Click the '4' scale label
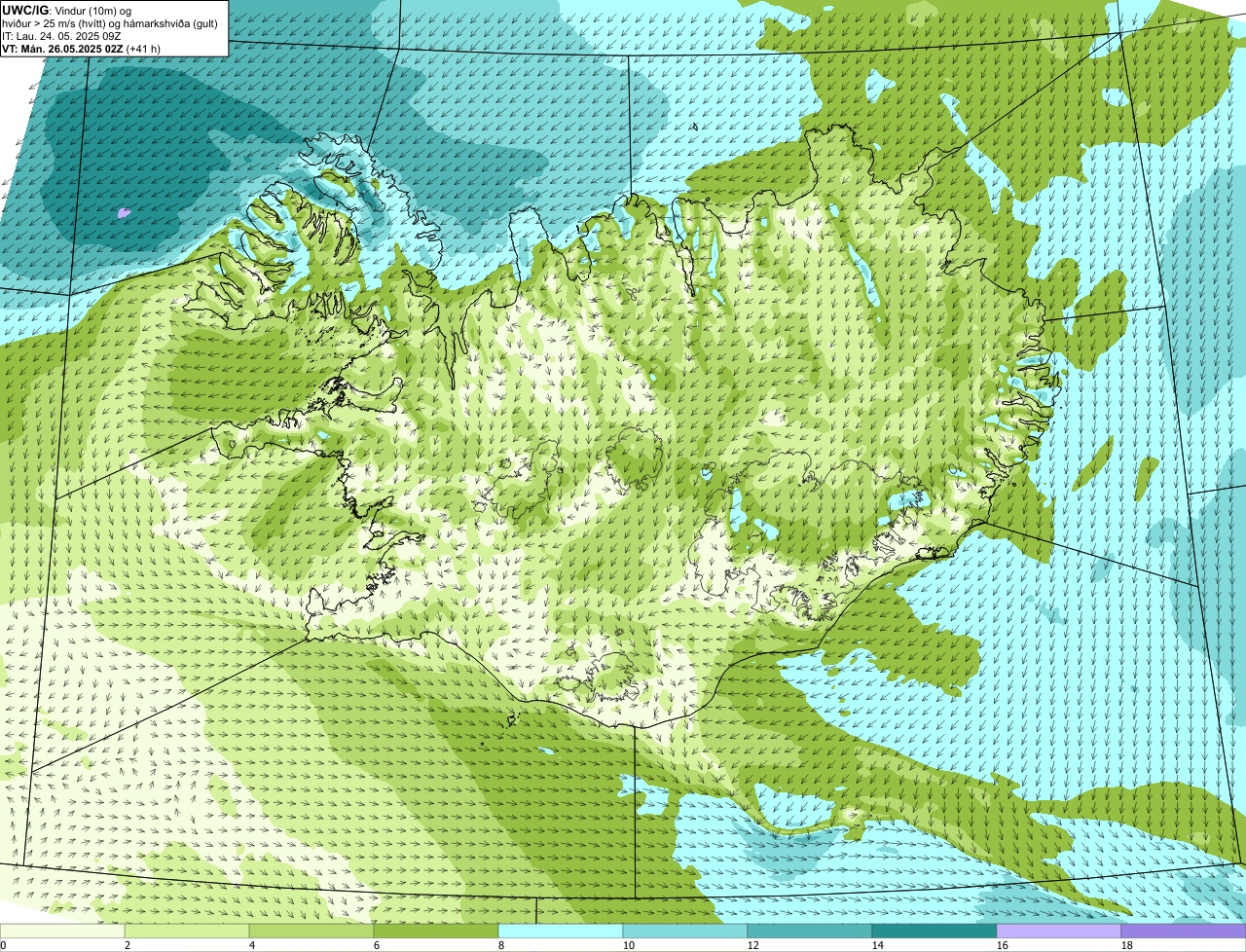Screen dimensions: 1246x952 252,945
